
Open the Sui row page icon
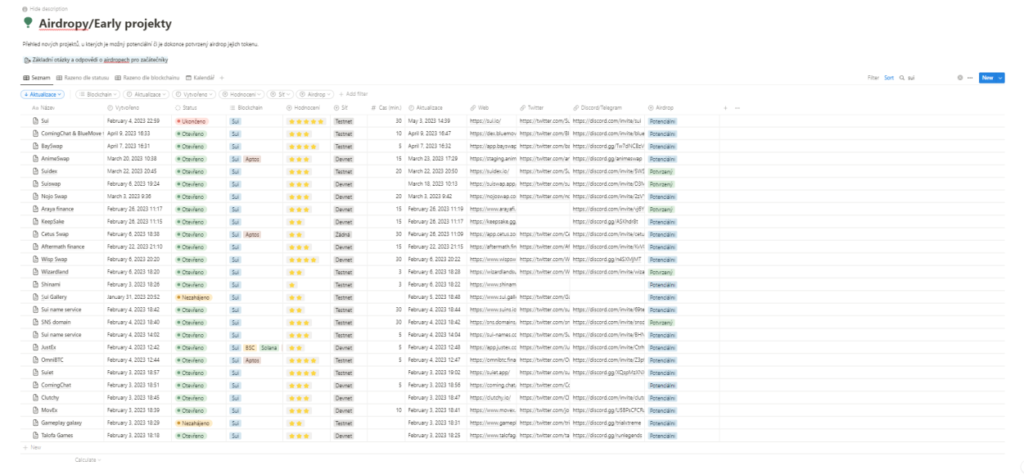pos(36,120)
